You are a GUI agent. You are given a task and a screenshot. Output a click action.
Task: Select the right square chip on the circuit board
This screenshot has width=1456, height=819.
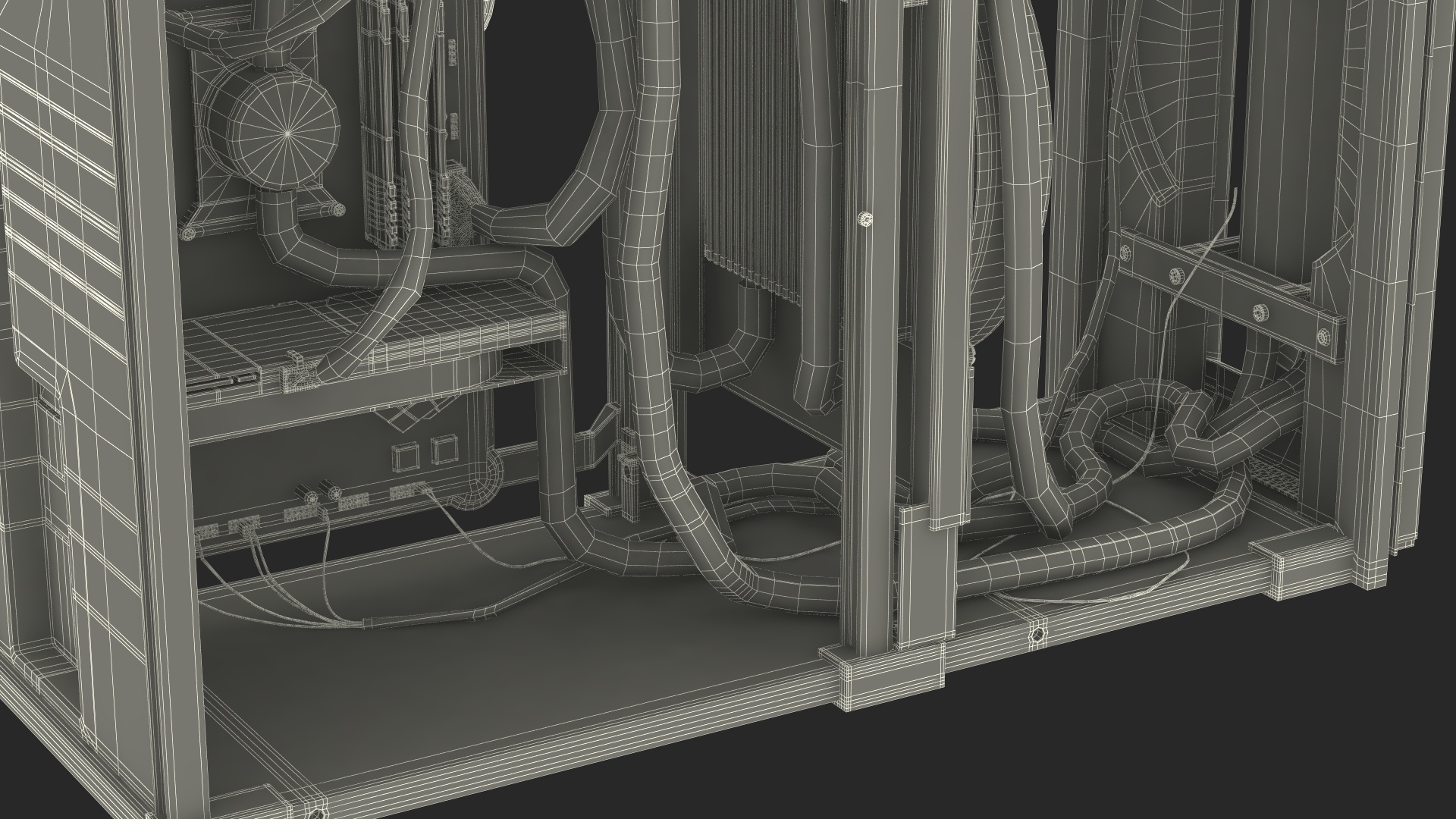pyautogui.click(x=444, y=451)
